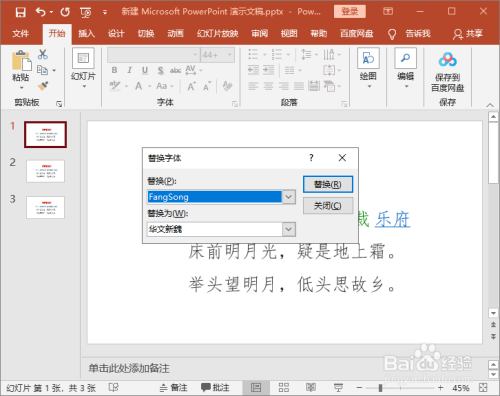
Task: Open the font name combo box
Action: (x=154, y=55)
